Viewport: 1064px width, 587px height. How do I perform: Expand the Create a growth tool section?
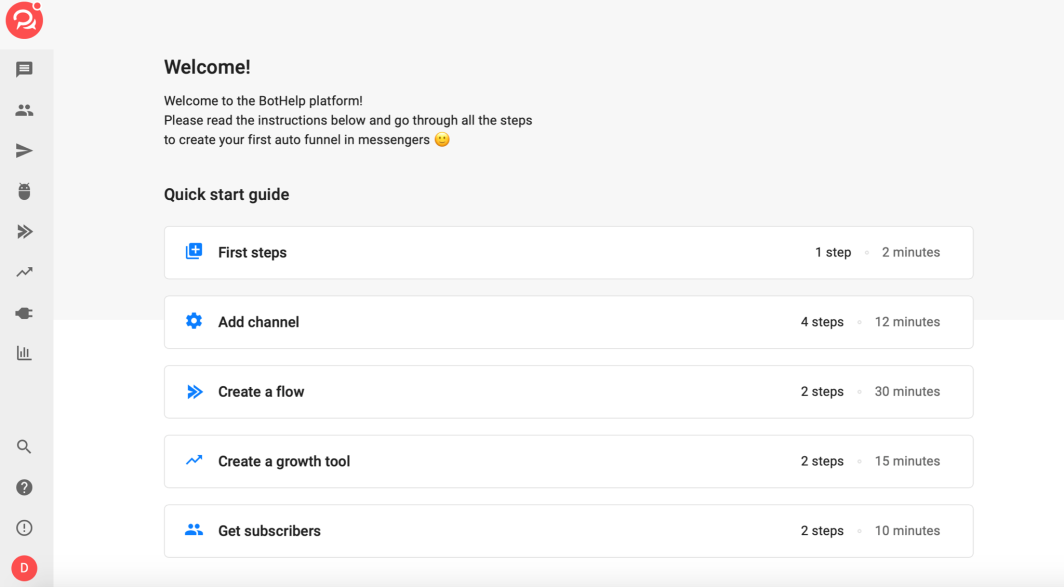(568, 461)
